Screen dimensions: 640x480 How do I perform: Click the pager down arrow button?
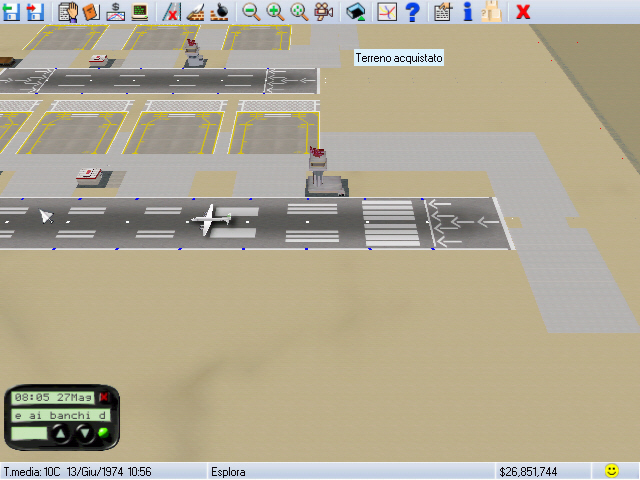pyautogui.click(x=84, y=433)
